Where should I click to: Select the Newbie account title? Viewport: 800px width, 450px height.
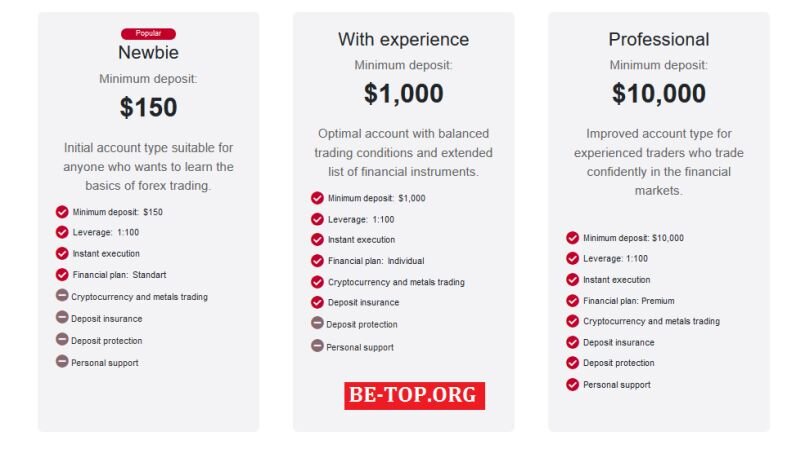coord(148,53)
